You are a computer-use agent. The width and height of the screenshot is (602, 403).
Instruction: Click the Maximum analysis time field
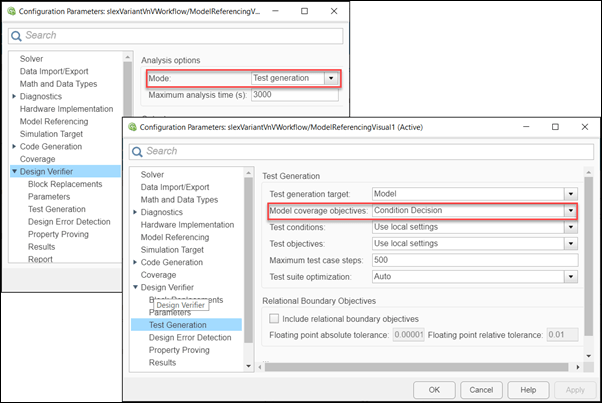295,95
